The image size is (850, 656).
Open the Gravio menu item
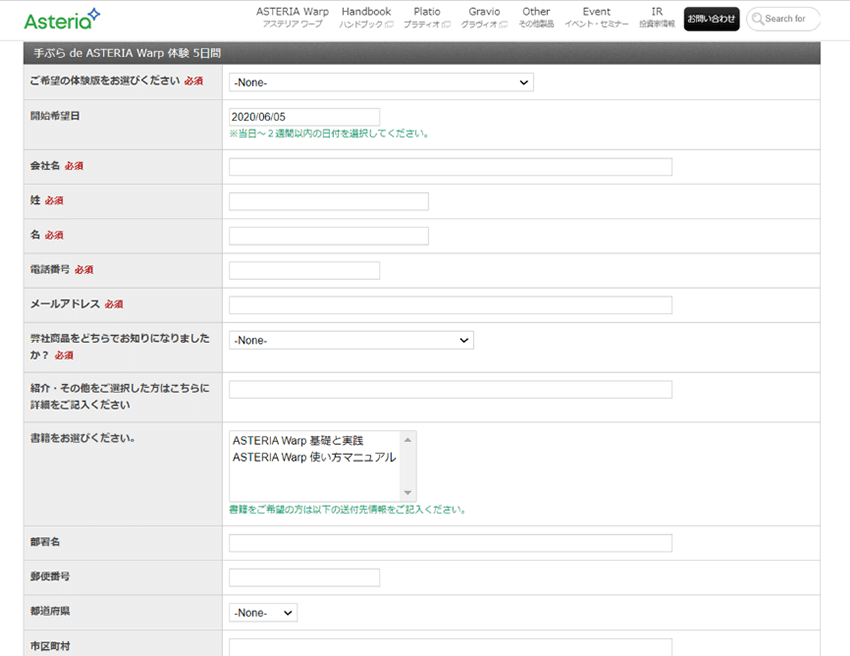coord(484,17)
